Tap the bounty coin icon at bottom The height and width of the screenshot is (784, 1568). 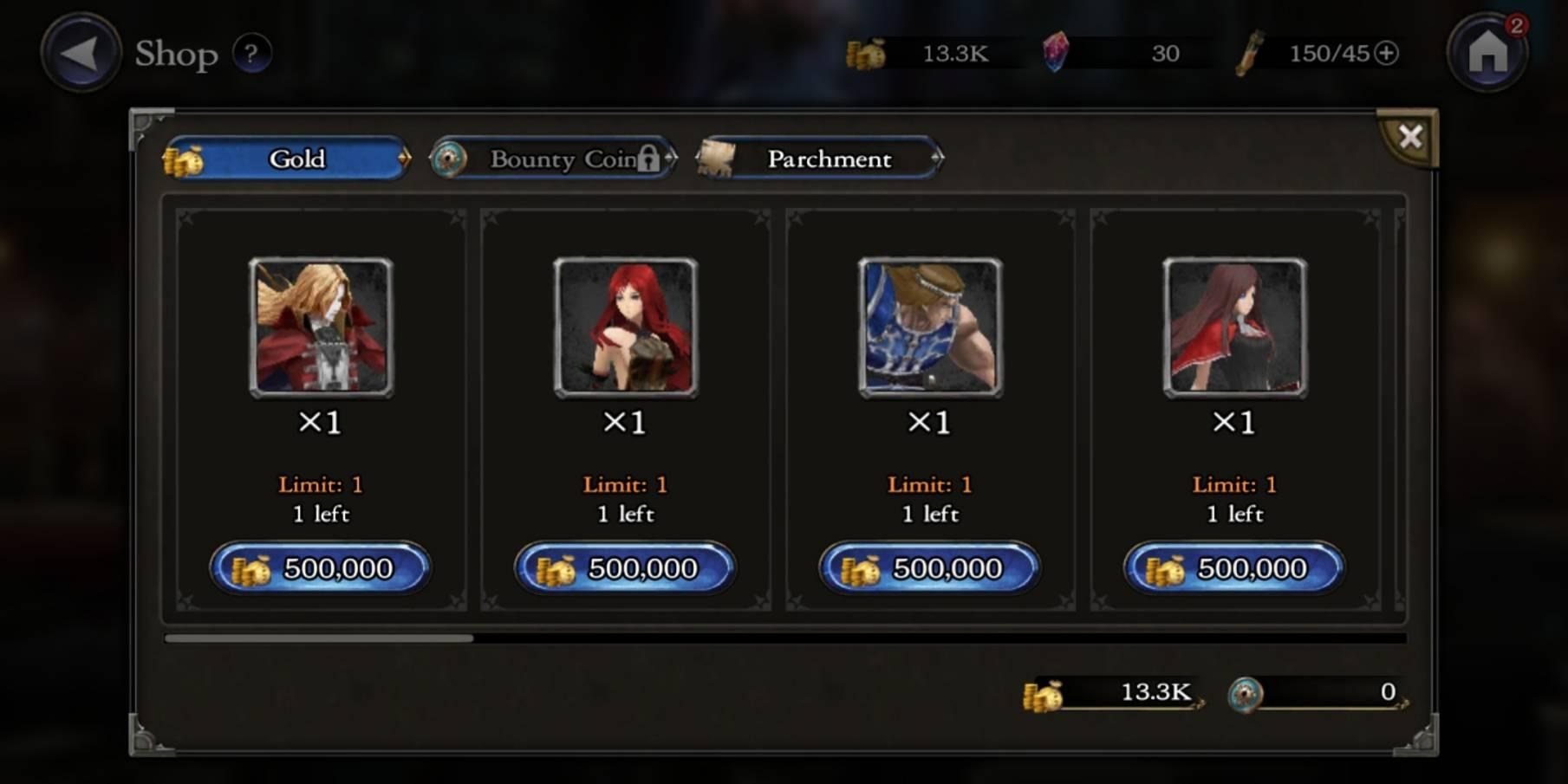[x=1246, y=694]
